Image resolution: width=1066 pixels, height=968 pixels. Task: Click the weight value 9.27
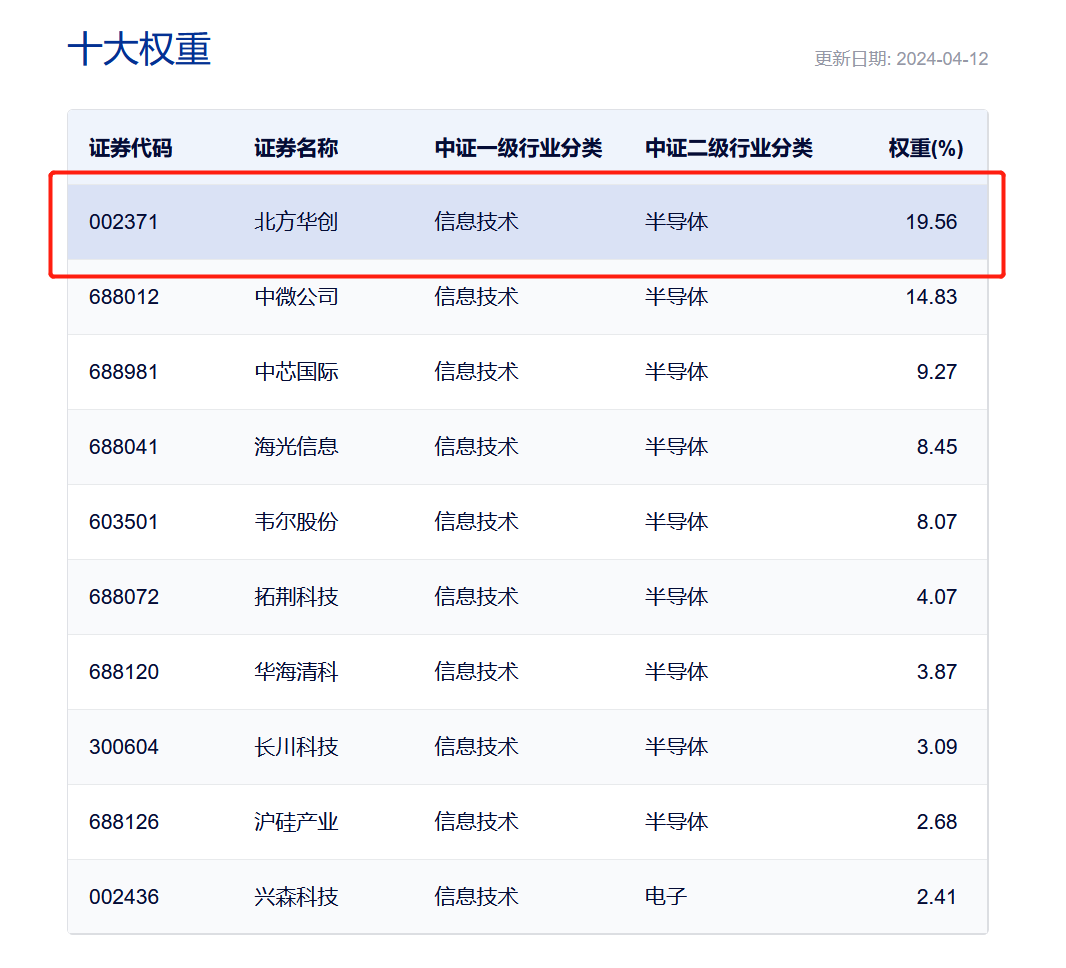point(937,373)
